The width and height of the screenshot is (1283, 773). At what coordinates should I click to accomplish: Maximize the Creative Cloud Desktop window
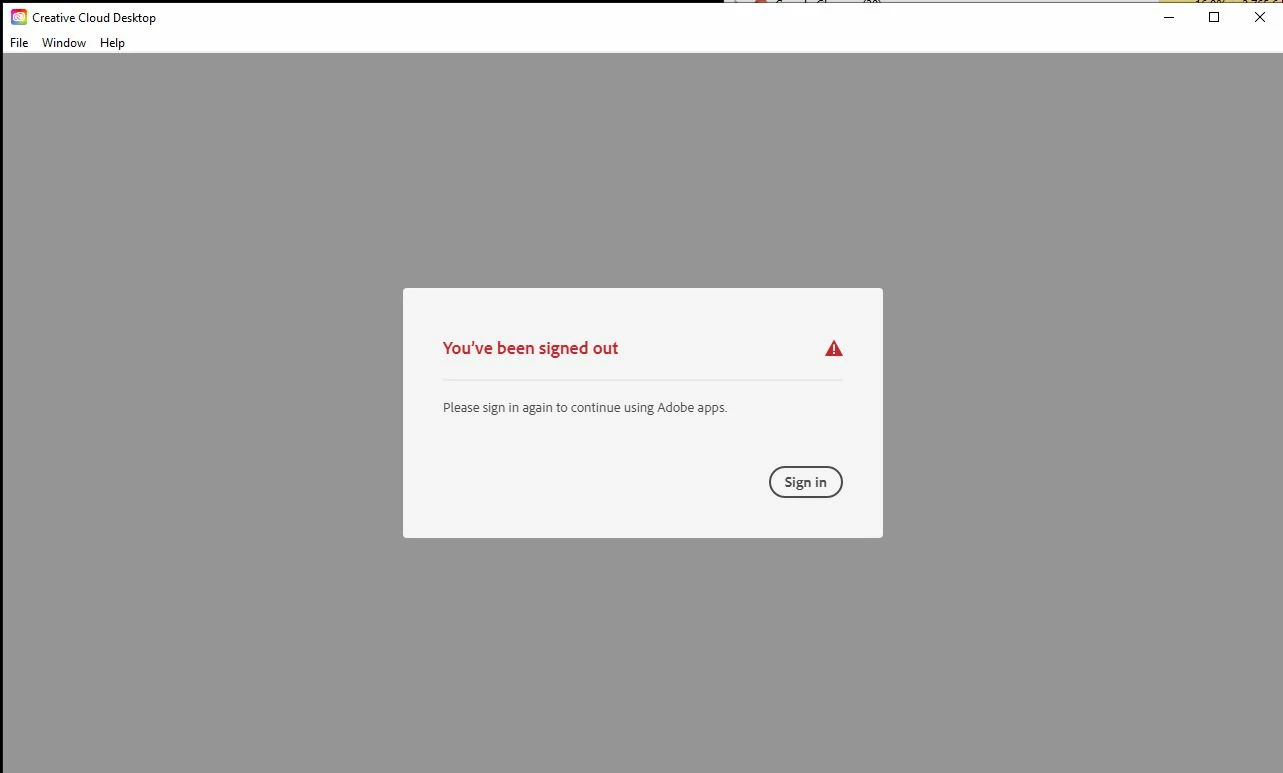point(1214,17)
